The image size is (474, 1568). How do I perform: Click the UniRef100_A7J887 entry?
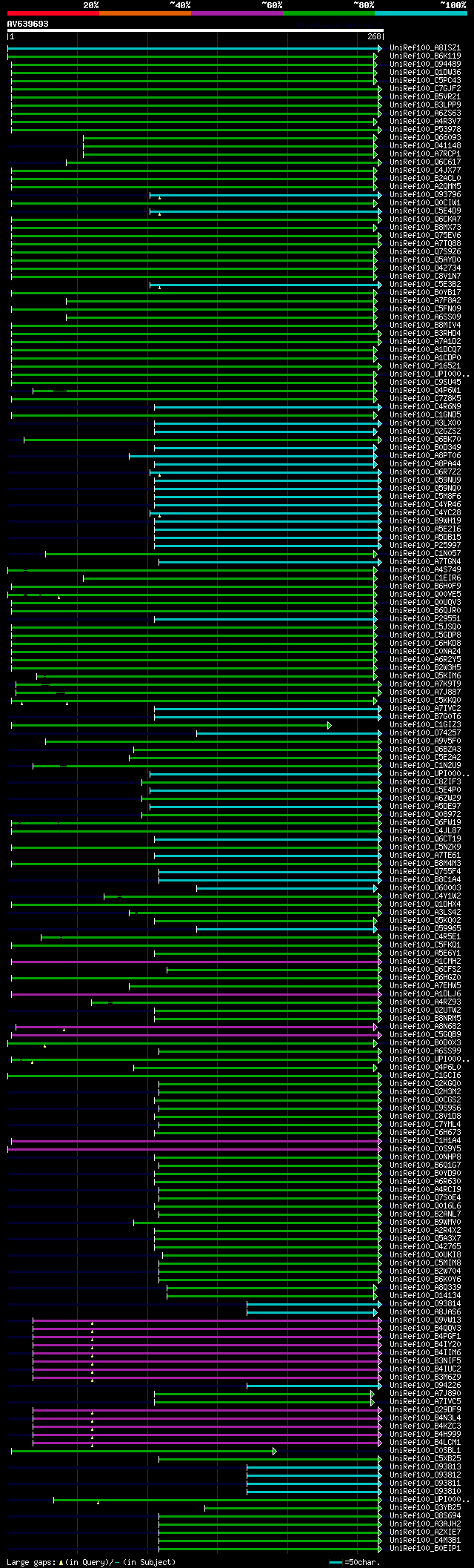(425, 692)
